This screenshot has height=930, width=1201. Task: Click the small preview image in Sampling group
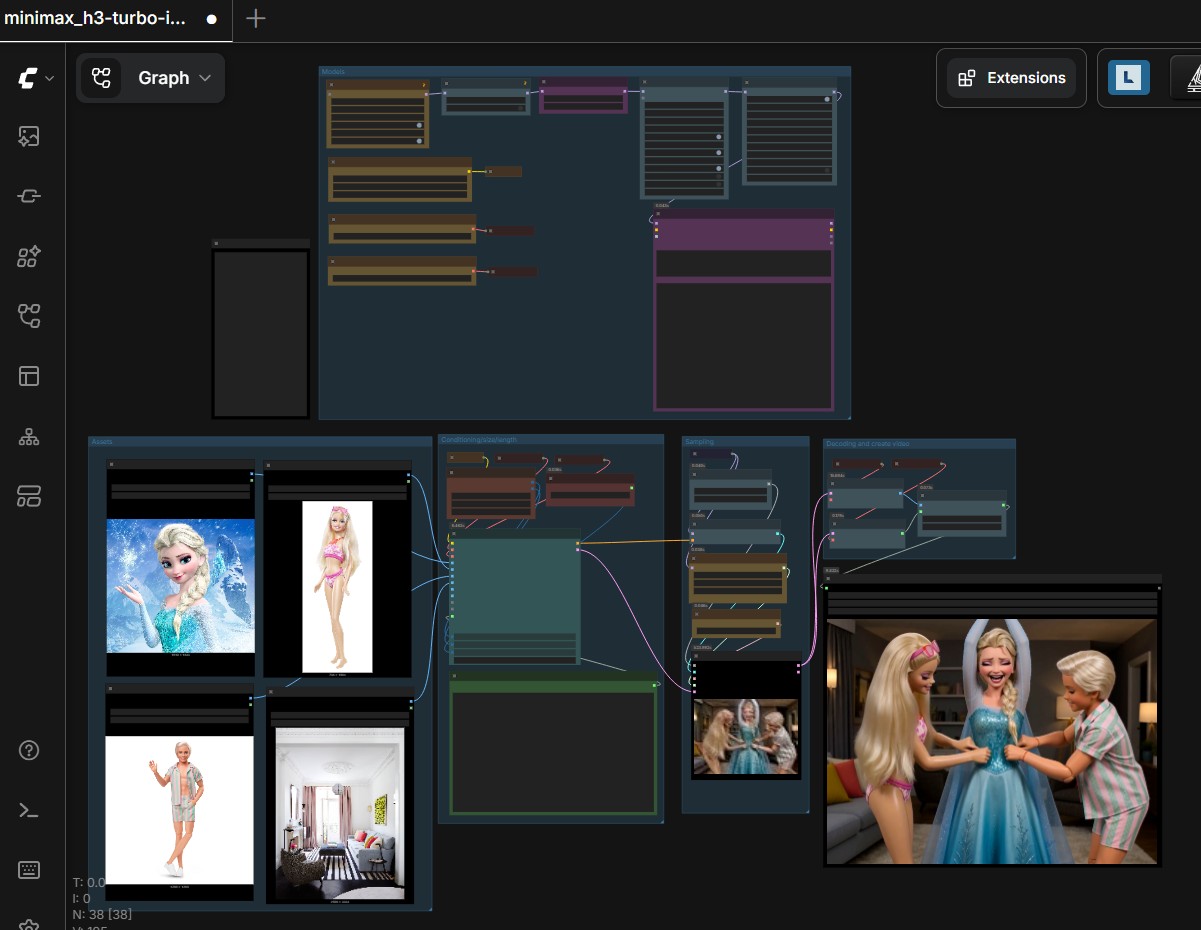point(746,737)
